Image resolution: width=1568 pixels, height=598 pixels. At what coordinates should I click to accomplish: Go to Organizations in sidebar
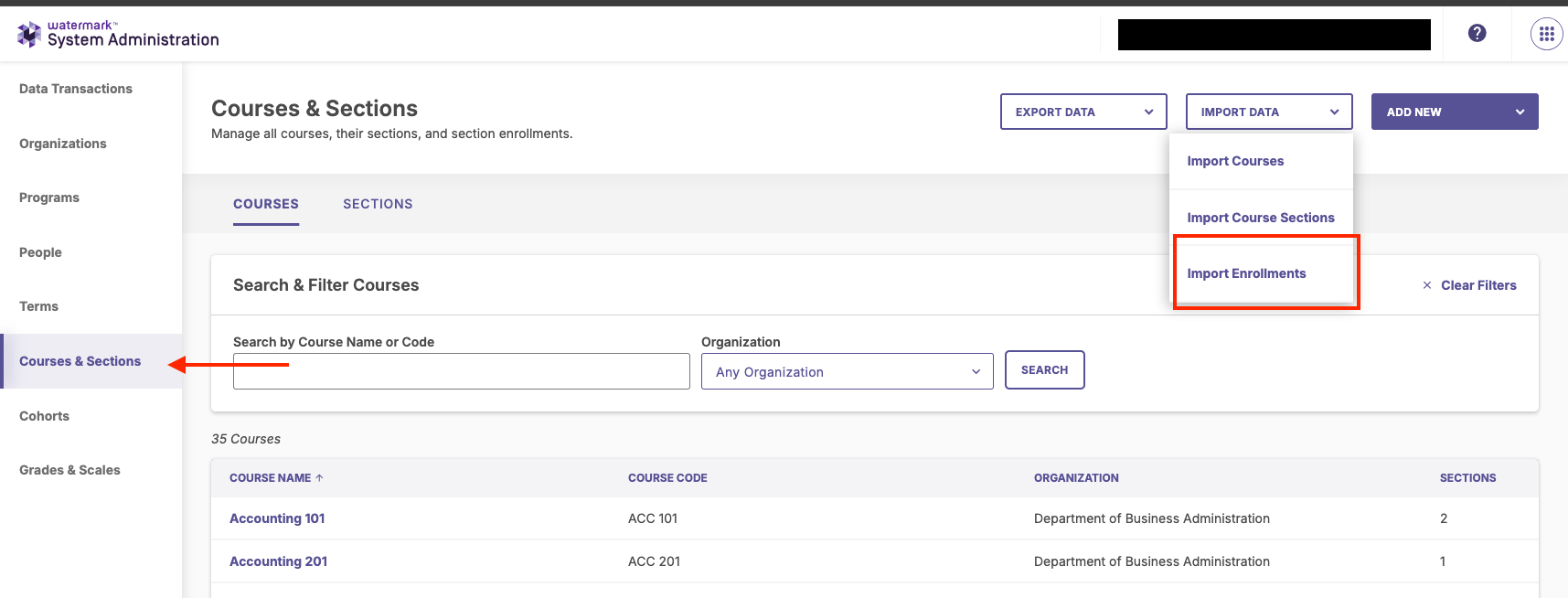(63, 144)
